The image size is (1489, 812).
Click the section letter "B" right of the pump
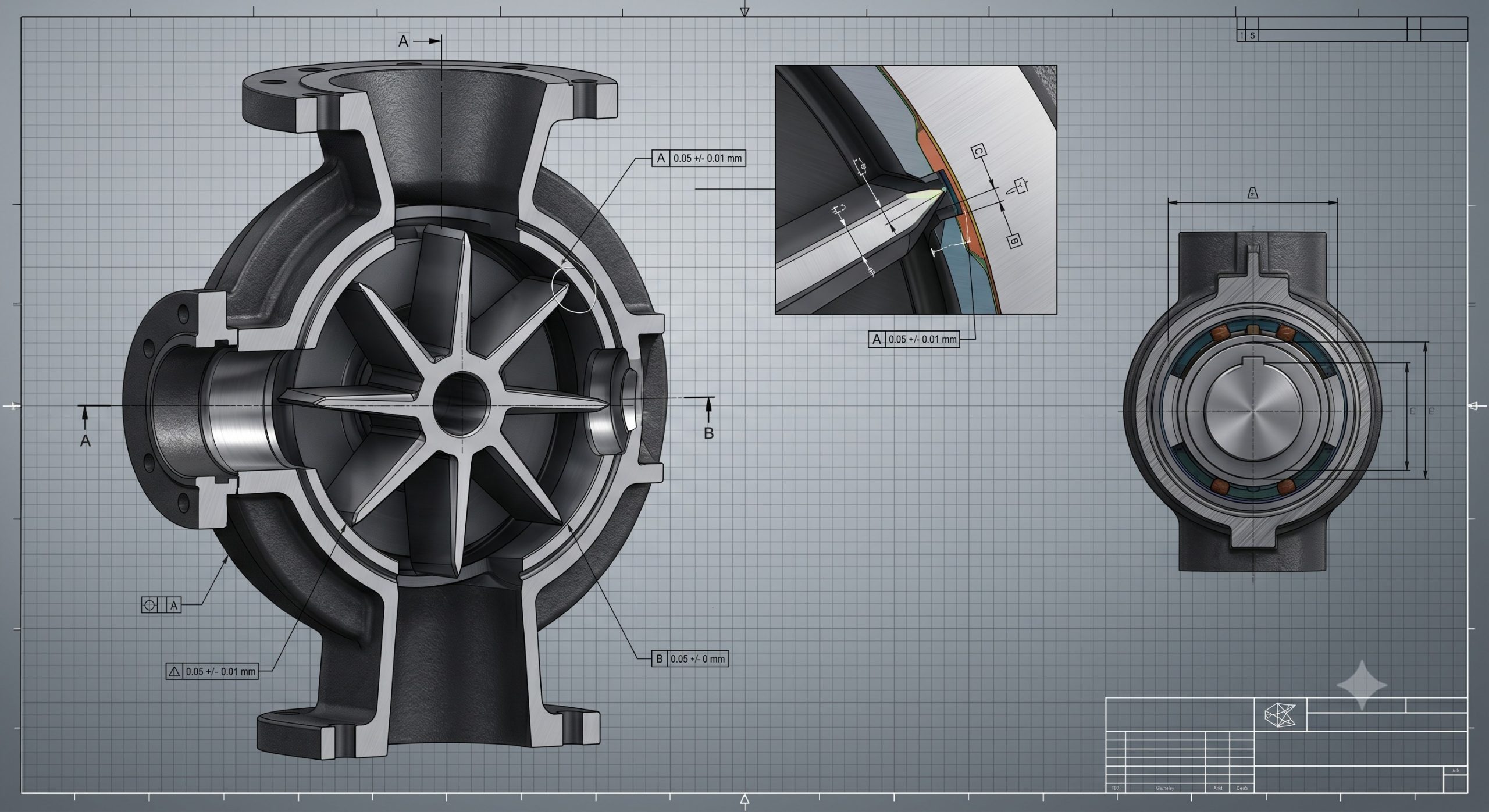(708, 433)
